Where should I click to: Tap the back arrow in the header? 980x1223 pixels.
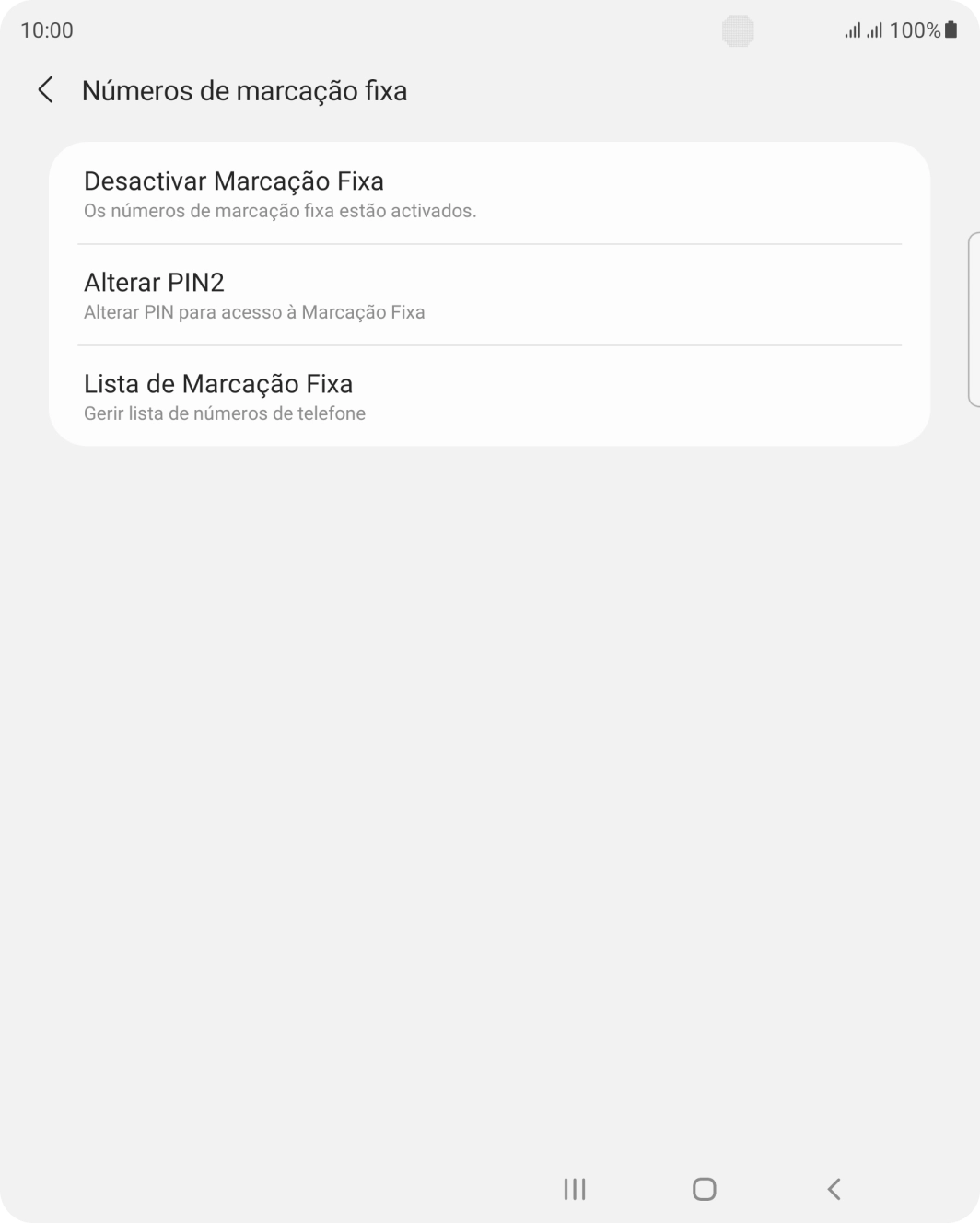coord(45,91)
